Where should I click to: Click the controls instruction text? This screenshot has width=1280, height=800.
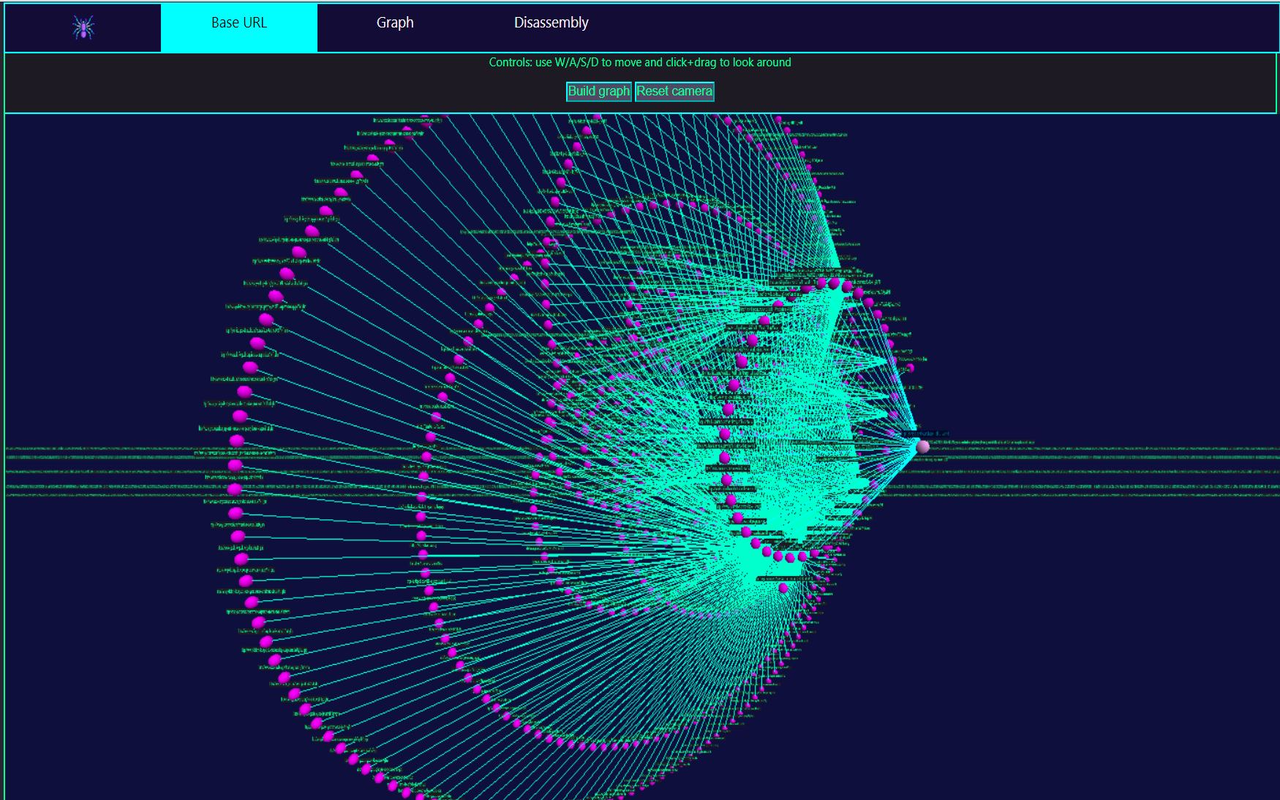pos(640,62)
